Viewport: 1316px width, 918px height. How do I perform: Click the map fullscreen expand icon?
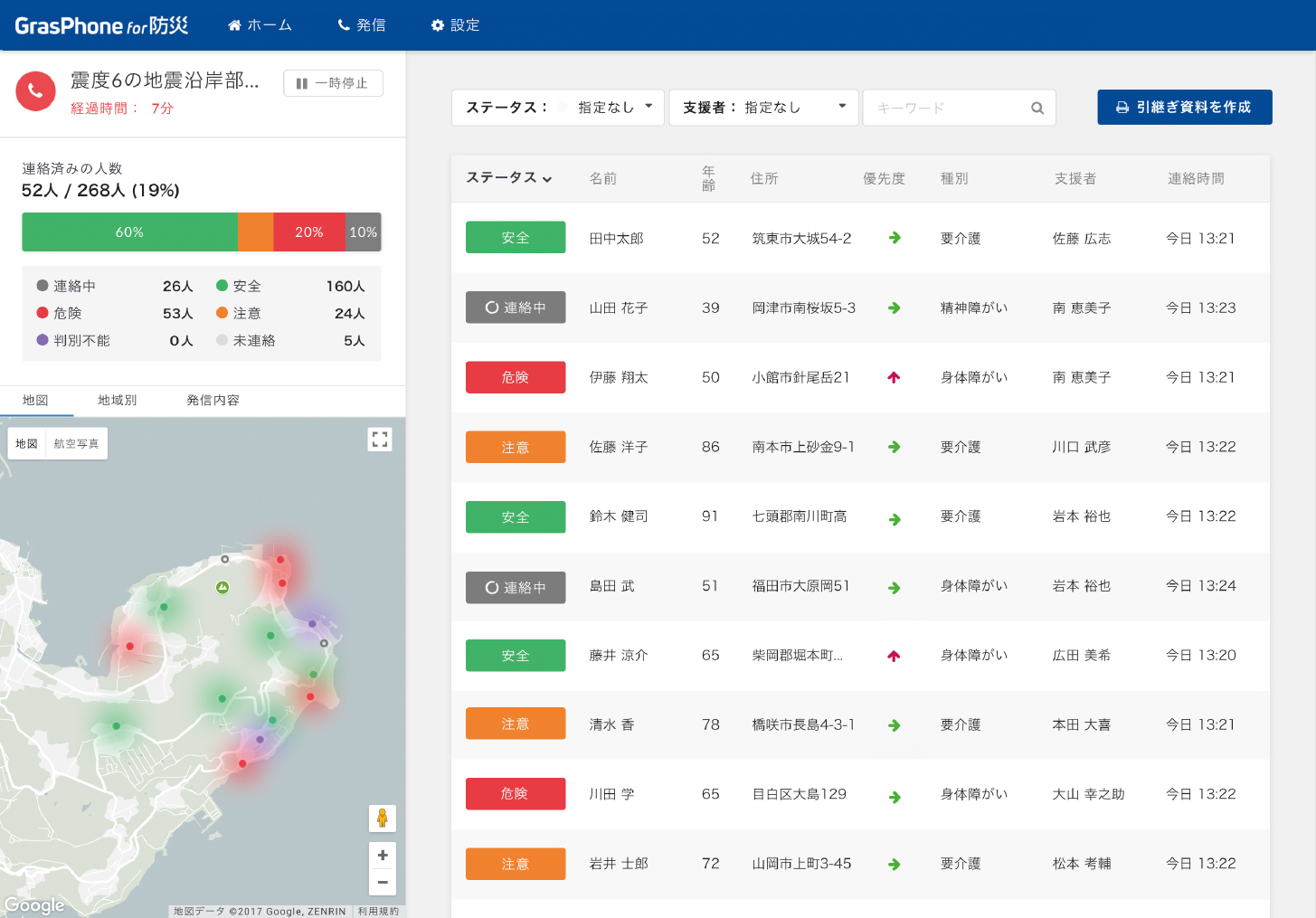tap(380, 440)
